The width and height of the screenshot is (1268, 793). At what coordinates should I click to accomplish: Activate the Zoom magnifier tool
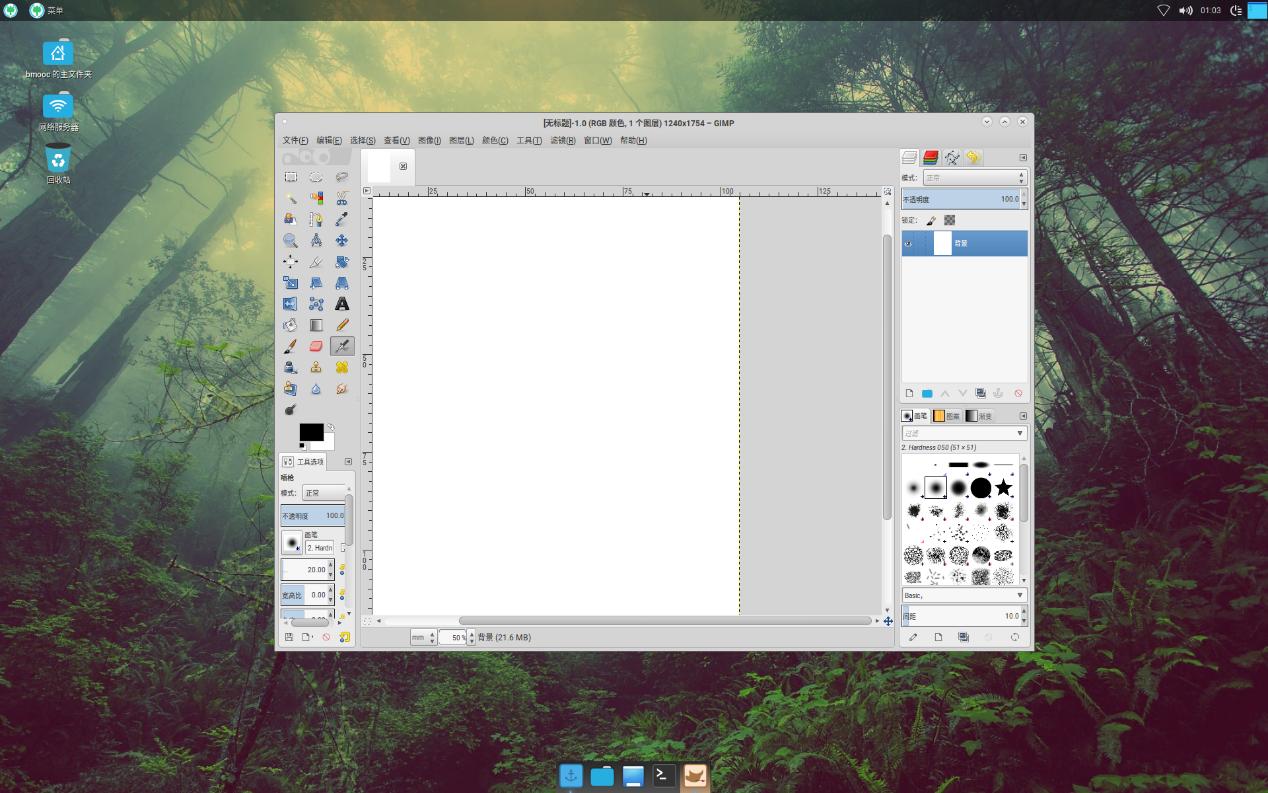tap(290, 241)
